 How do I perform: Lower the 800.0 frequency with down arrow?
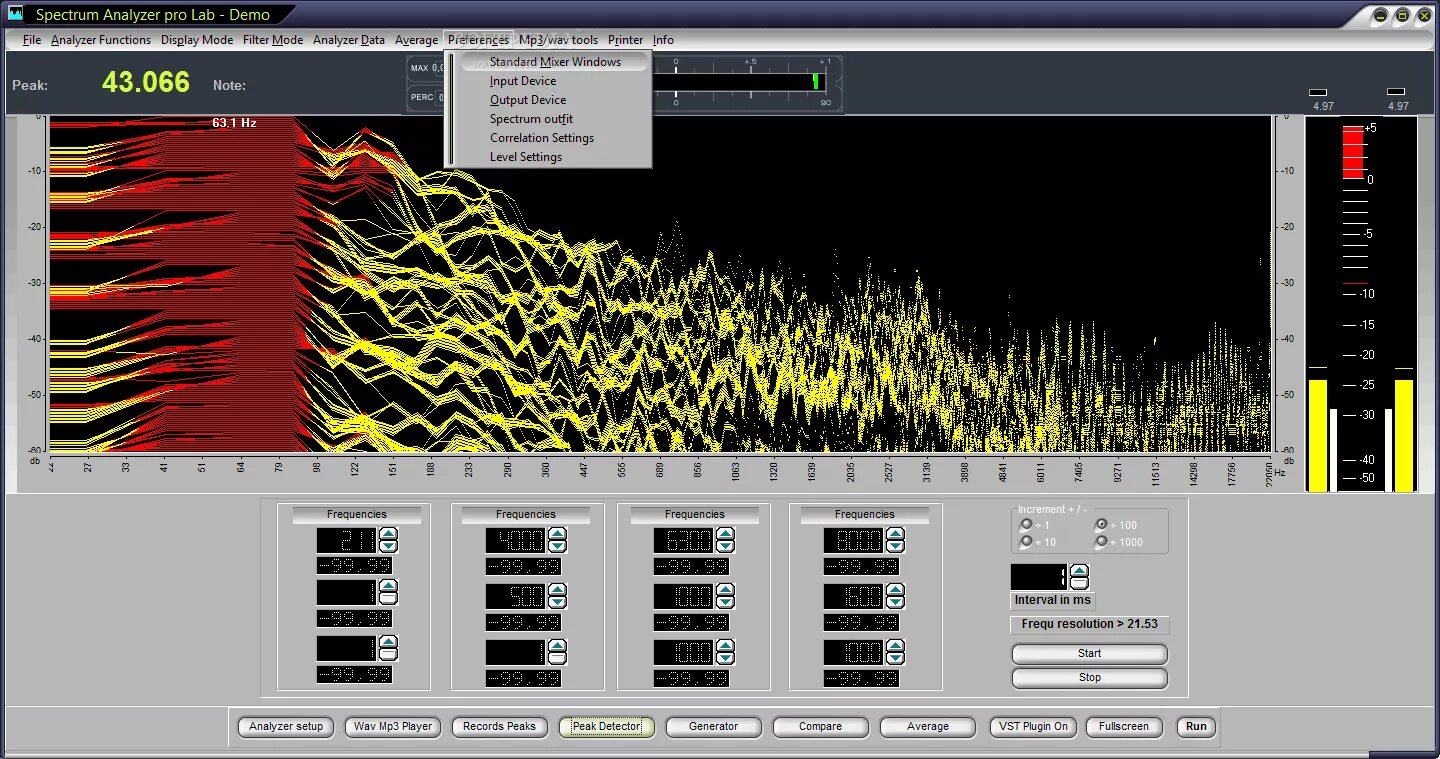895,547
